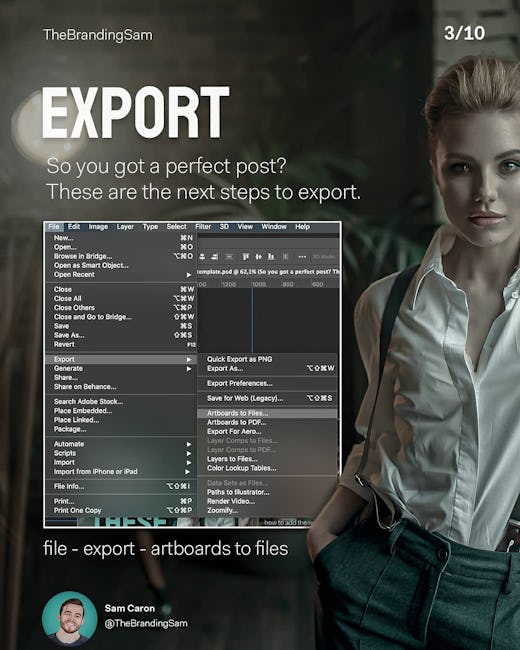Click the align bottom edges icon
520x650 pixels.
click(271, 257)
